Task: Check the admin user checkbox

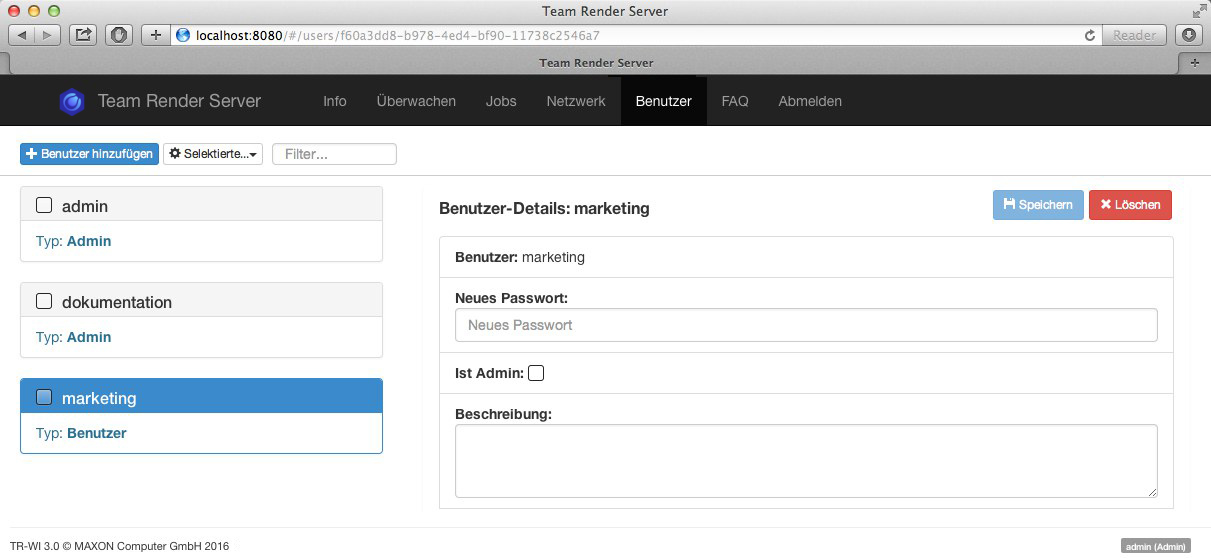Action: click(x=44, y=206)
